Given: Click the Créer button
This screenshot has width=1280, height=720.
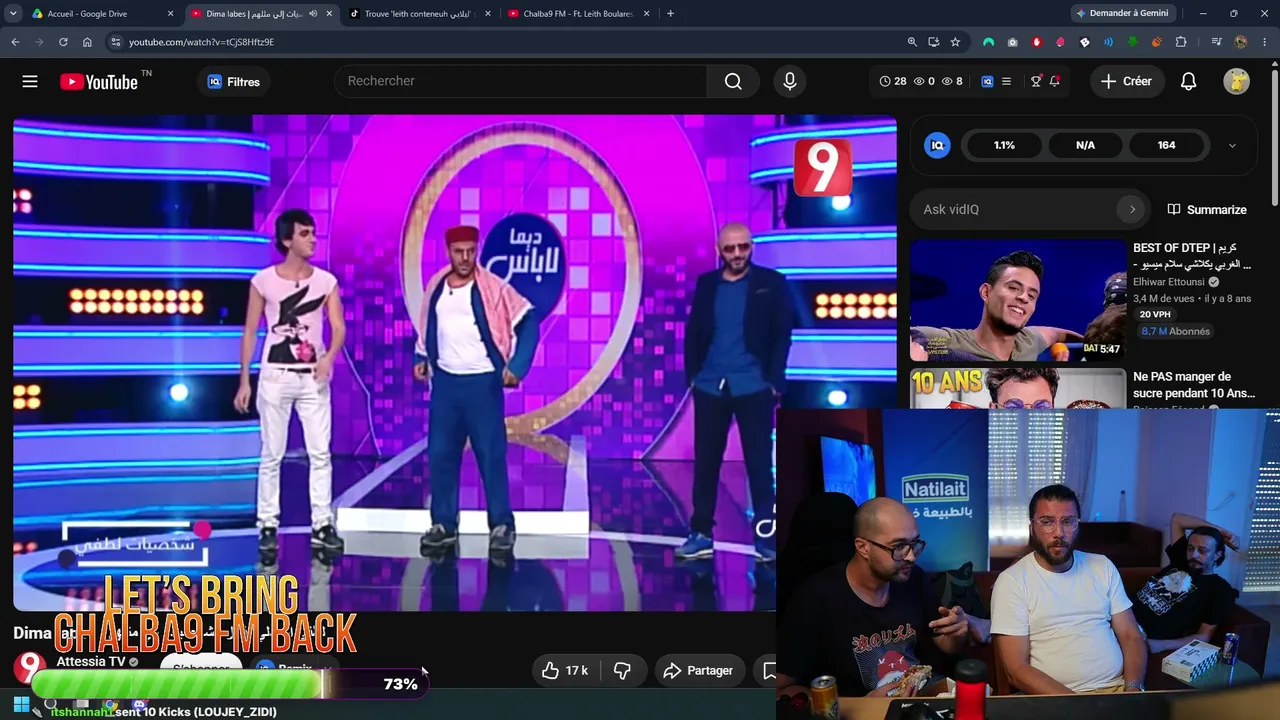Looking at the screenshot, I should (1127, 81).
